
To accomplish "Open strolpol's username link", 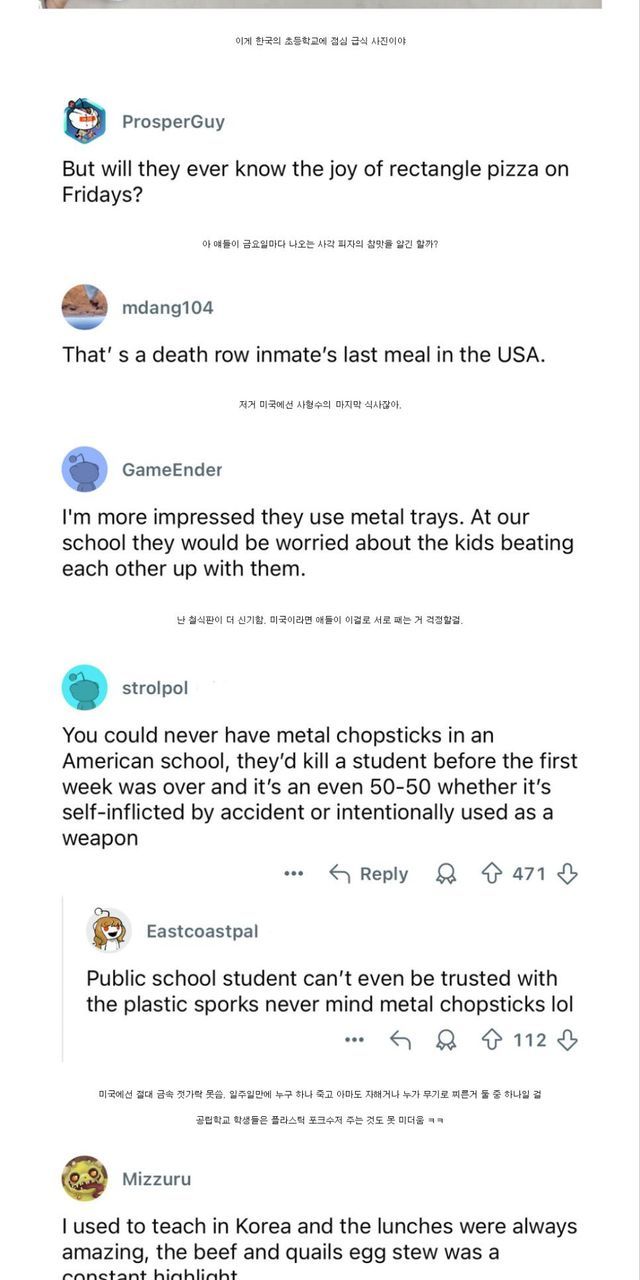I will 155,689.
